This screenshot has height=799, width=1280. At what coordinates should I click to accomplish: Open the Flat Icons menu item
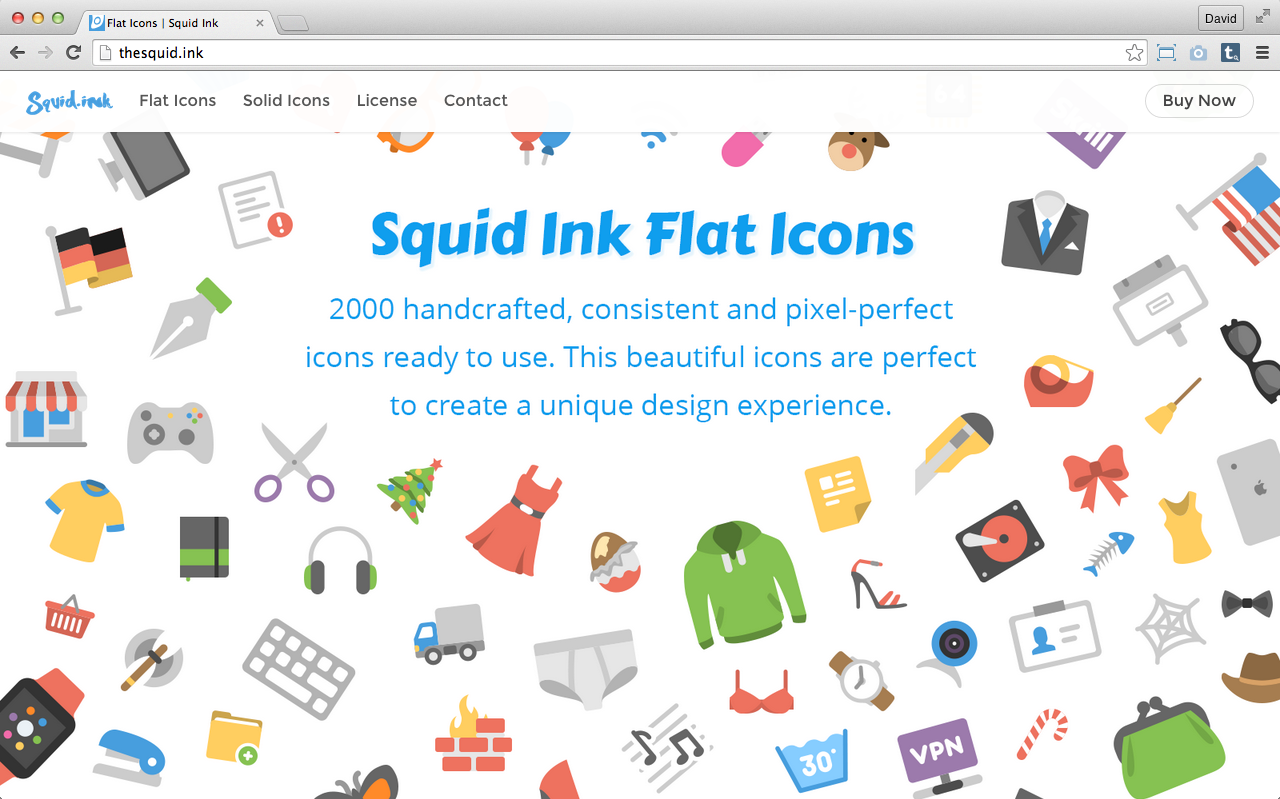(178, 100)
